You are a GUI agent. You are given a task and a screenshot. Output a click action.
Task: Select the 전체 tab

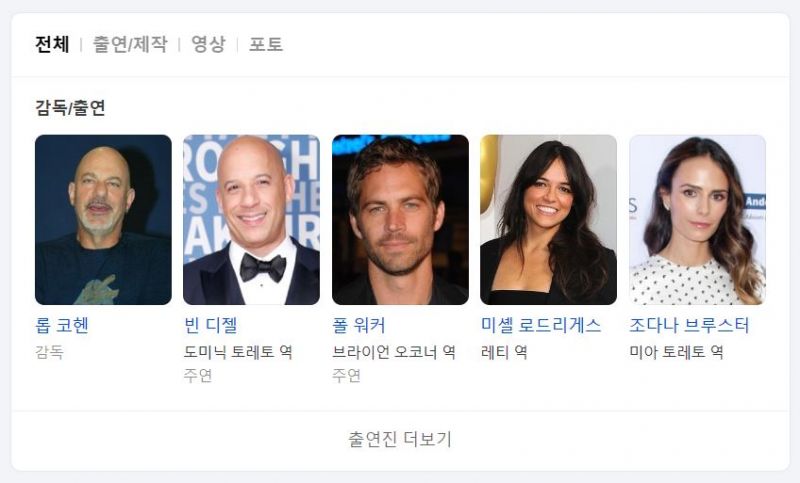52,44
